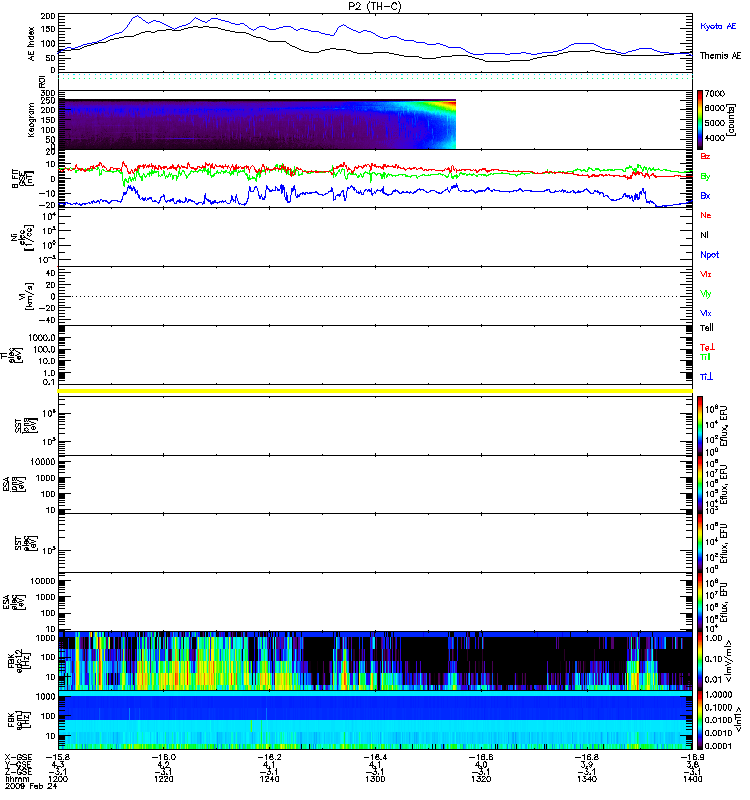The width and height of the screenshot is (750, 800).
Task: Click the X-GSE row label
Action: [18, 758]
